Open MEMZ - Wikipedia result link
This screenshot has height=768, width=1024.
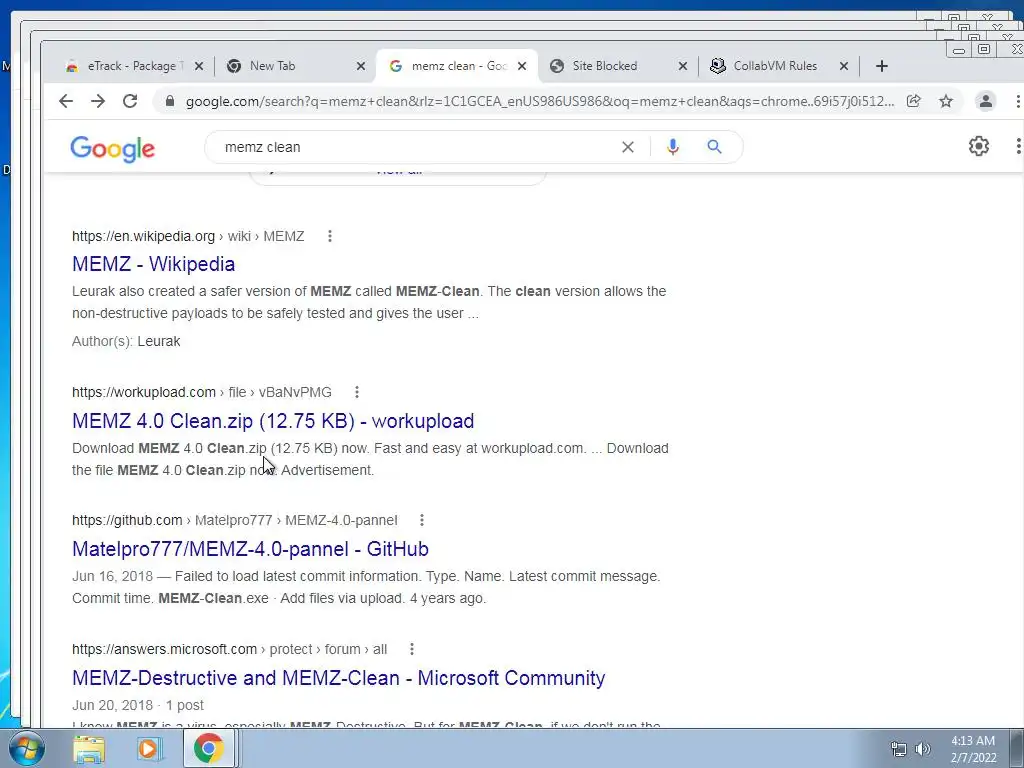point(153,264)
